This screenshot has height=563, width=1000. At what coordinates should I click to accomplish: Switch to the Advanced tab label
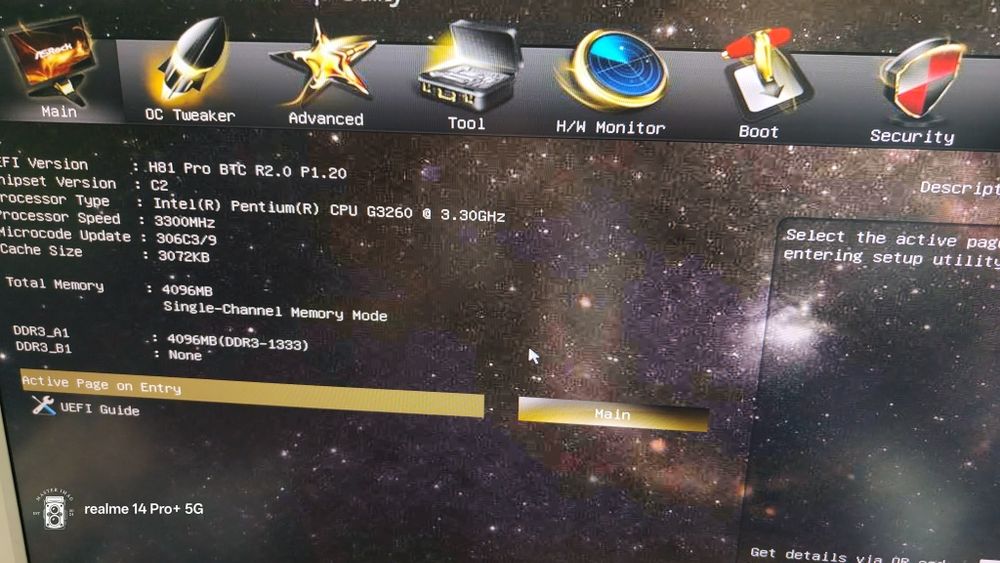click(x=326, y=119)
